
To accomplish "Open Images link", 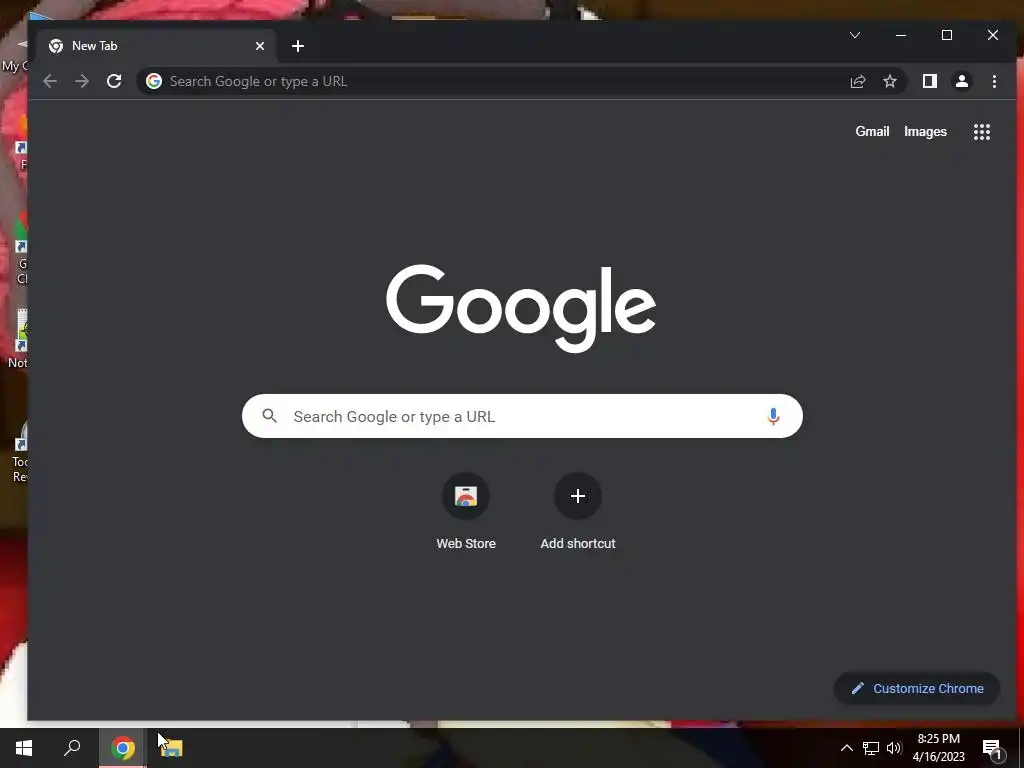I will point(925,131).
